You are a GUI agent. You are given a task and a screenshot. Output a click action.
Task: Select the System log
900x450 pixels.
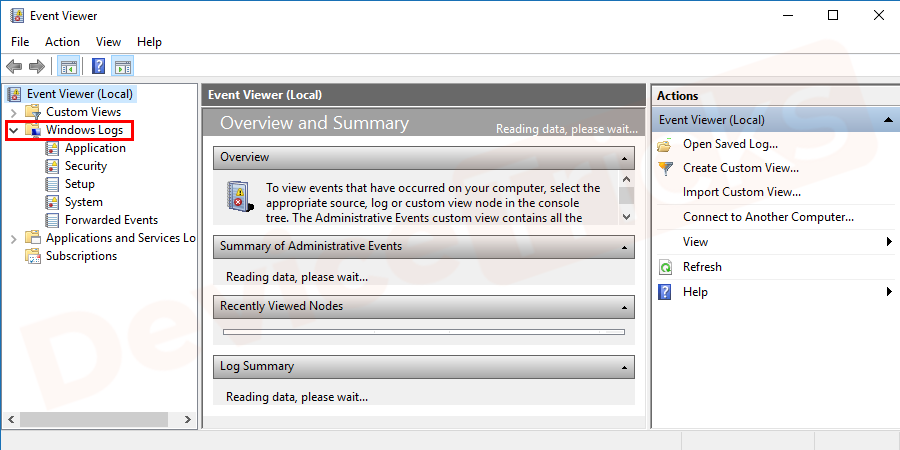(84, 202)
